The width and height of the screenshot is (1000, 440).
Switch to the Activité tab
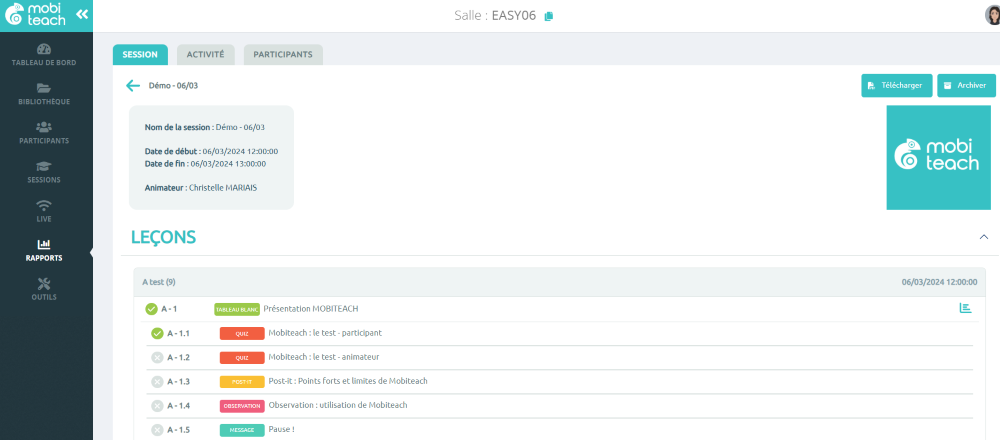pyautogui.click(x=205, y=55)
